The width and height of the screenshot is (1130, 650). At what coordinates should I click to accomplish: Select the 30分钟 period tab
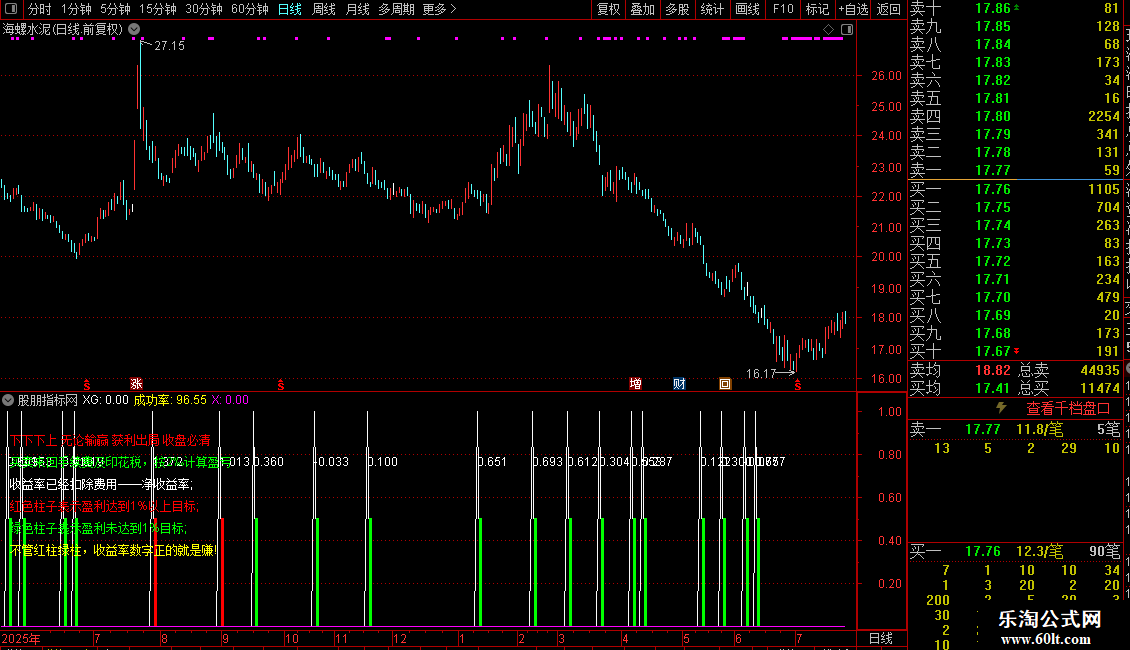point(204,9)
